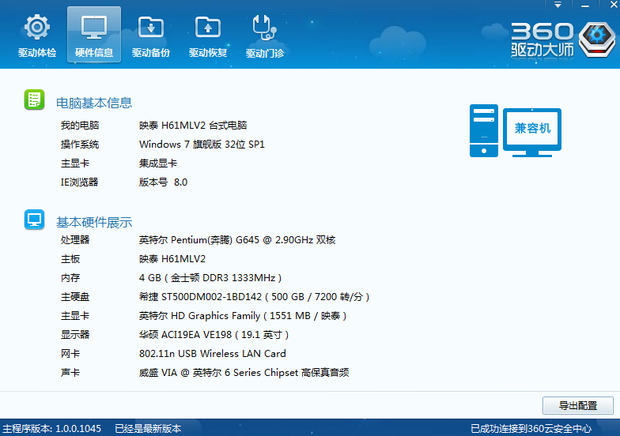The width and height of the screenshot is (620, 436).
Task: Open the 驱动恢复 folder icon tab
Action: pyautogui.click(x=208, y=36)
